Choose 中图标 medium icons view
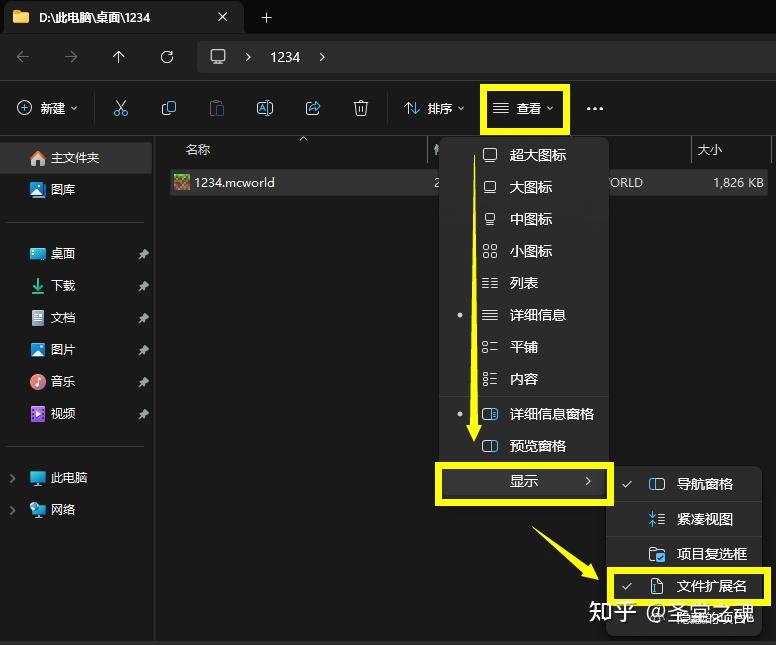776x645 pixels. [524, 219]
